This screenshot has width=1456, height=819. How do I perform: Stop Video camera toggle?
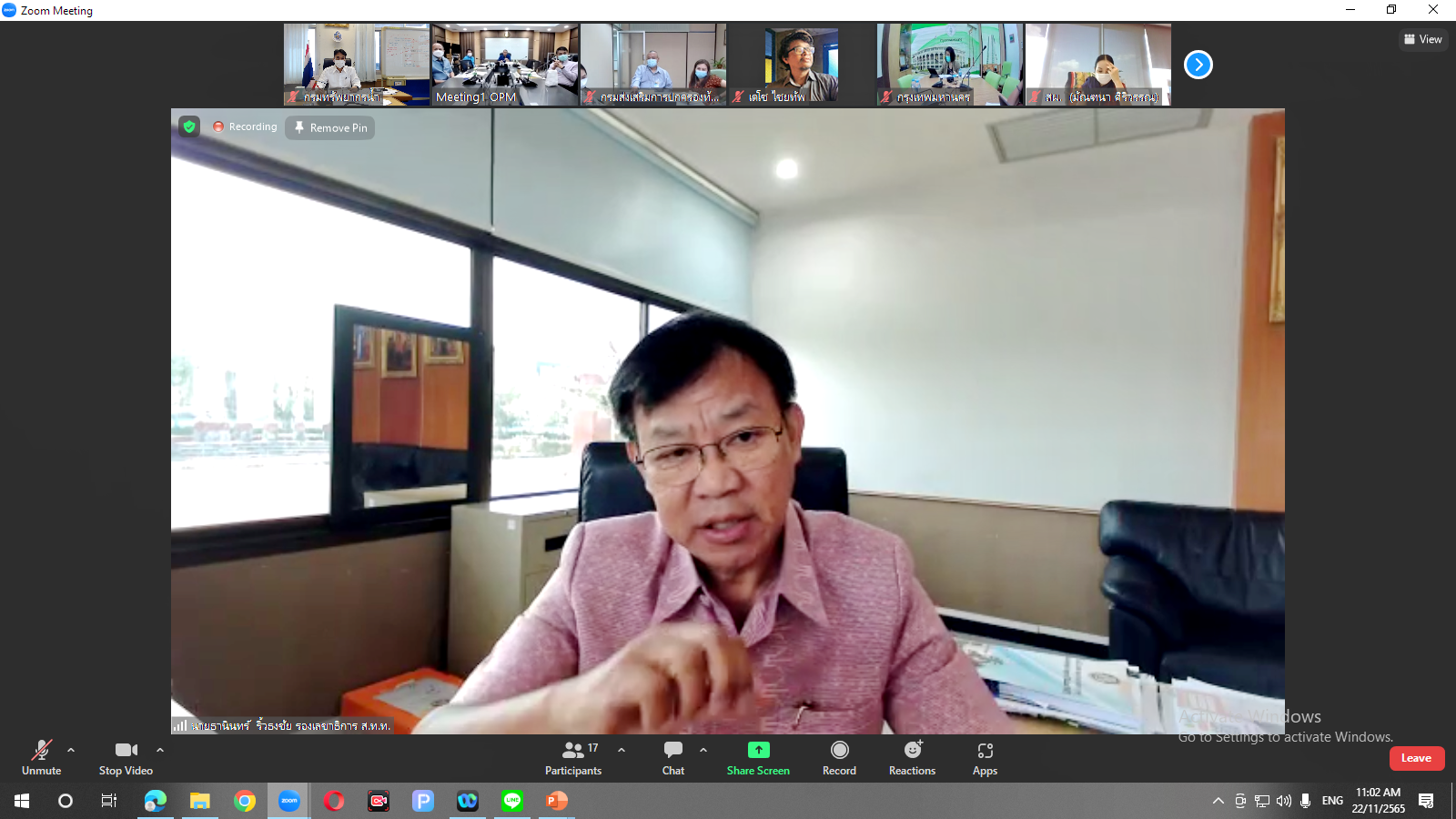point(126,757)
